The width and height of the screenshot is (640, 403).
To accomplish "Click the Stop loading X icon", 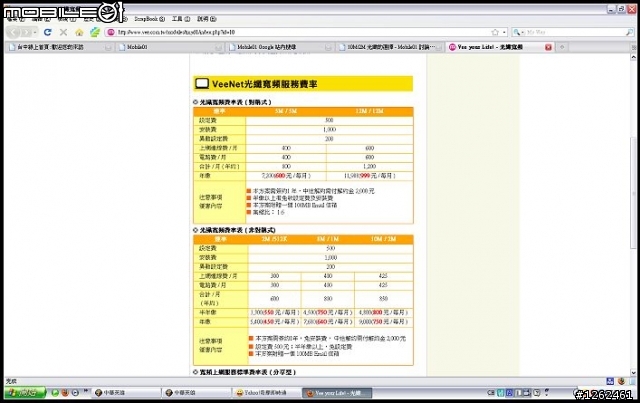I will pyautogui.click(x=63, y=32).
